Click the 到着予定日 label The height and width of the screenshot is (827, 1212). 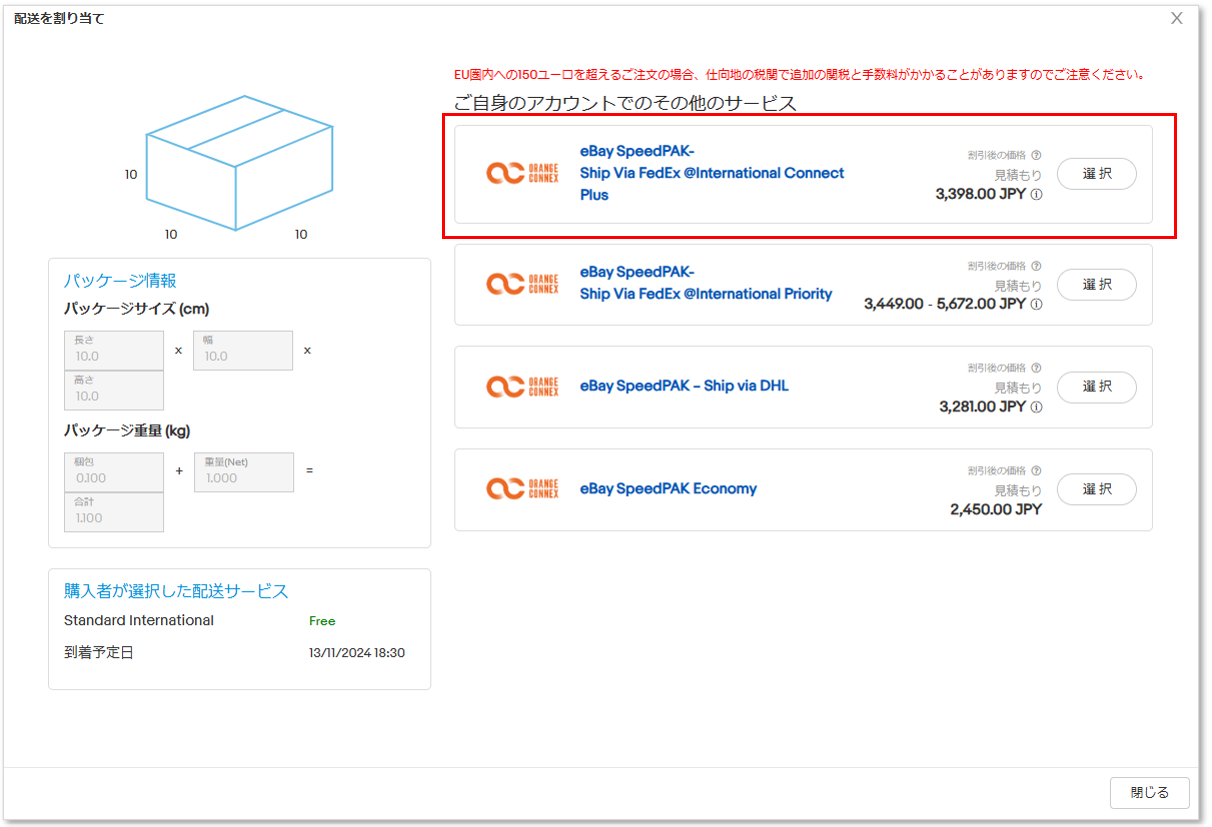click(x=98, y=653)
